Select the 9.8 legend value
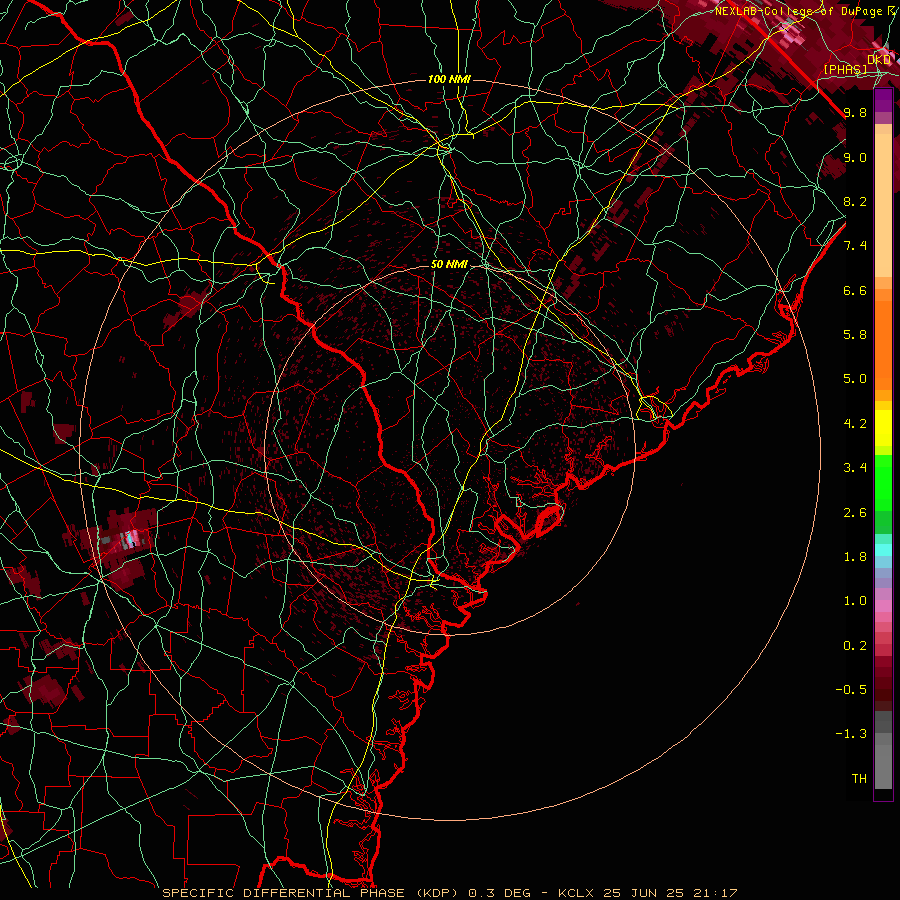Viewport: 900px width, 900px height. tap(855, 112)
